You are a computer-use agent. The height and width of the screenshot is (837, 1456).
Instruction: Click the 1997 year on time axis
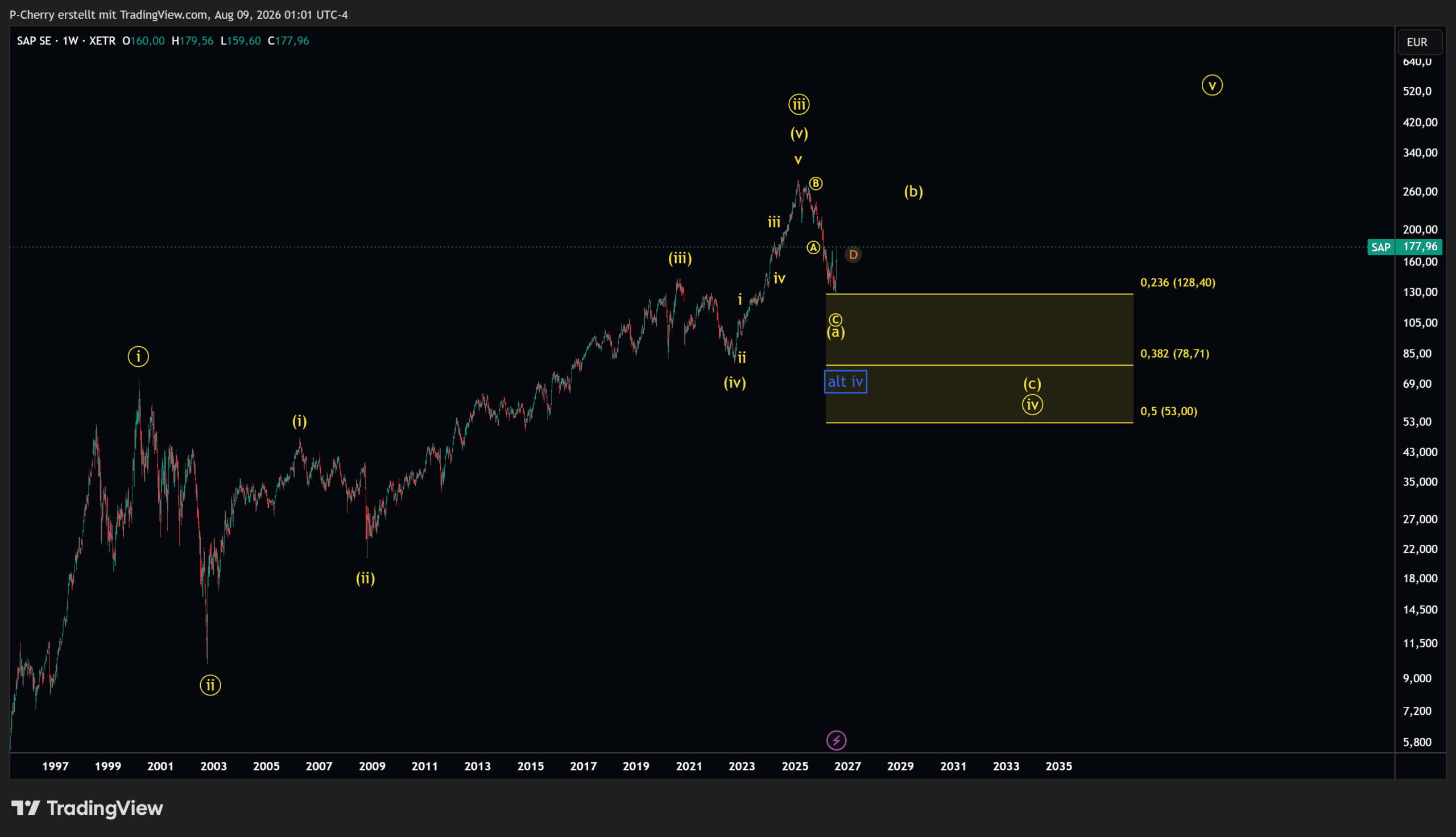point(55,766)
